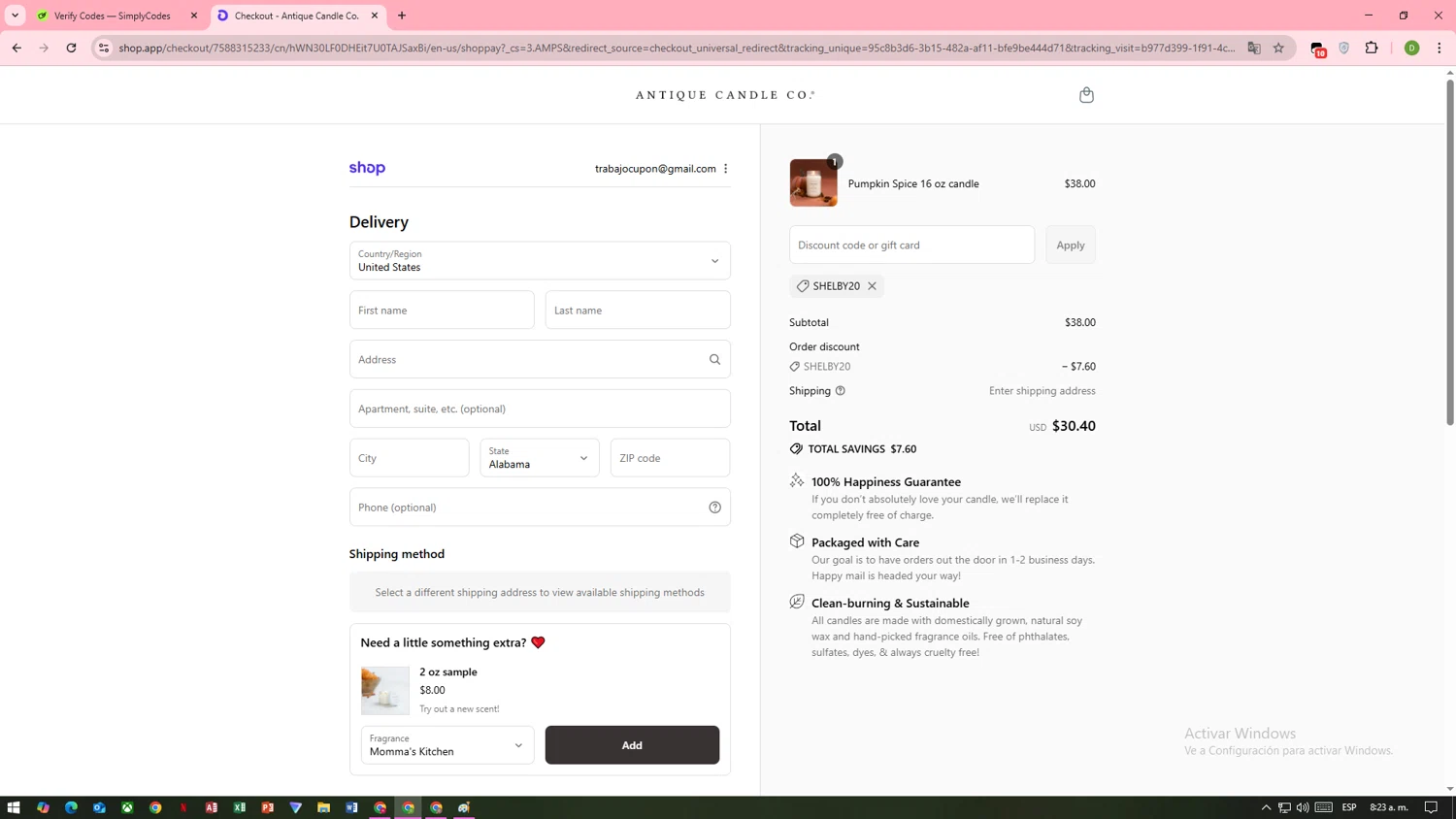Open the State dropdown showing Alabama
1456x819 pixels.
[540, 458]
